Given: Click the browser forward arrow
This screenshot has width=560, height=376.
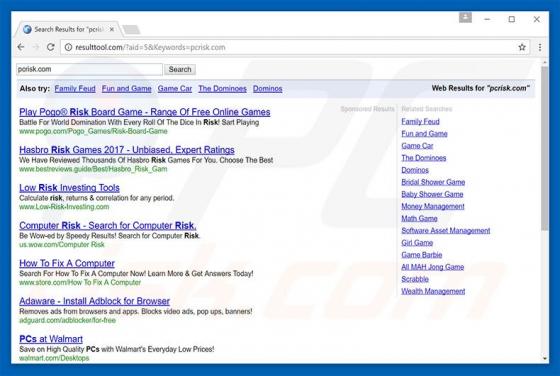Looking at the screenshot, I should [x=36, y=47].
